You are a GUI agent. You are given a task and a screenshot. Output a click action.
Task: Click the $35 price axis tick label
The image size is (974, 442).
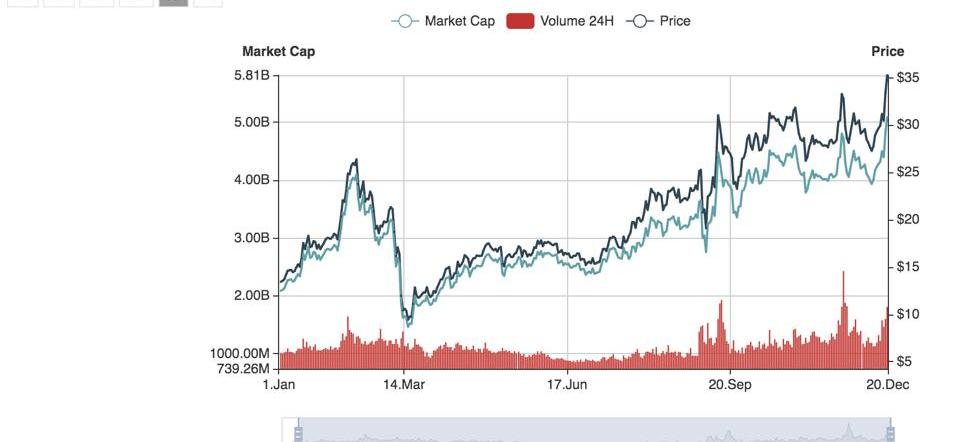(908, 77)
